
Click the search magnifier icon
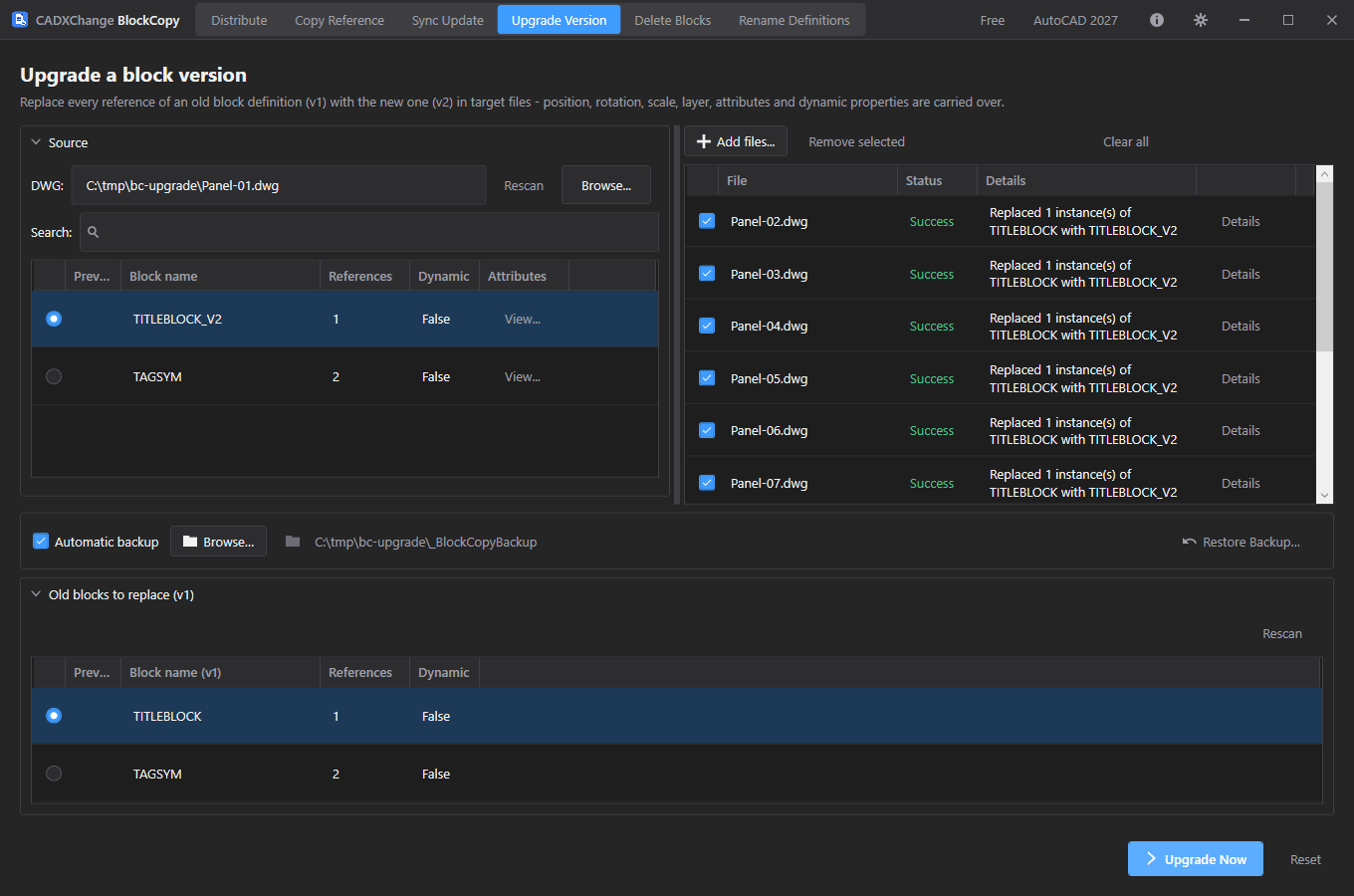94,232
